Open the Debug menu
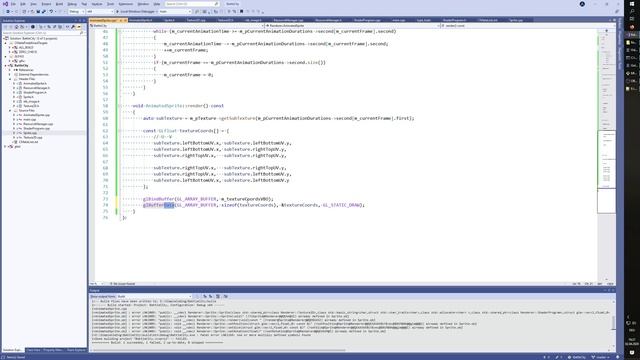This screenshot has height=360, width=640. tap(72, 4)
